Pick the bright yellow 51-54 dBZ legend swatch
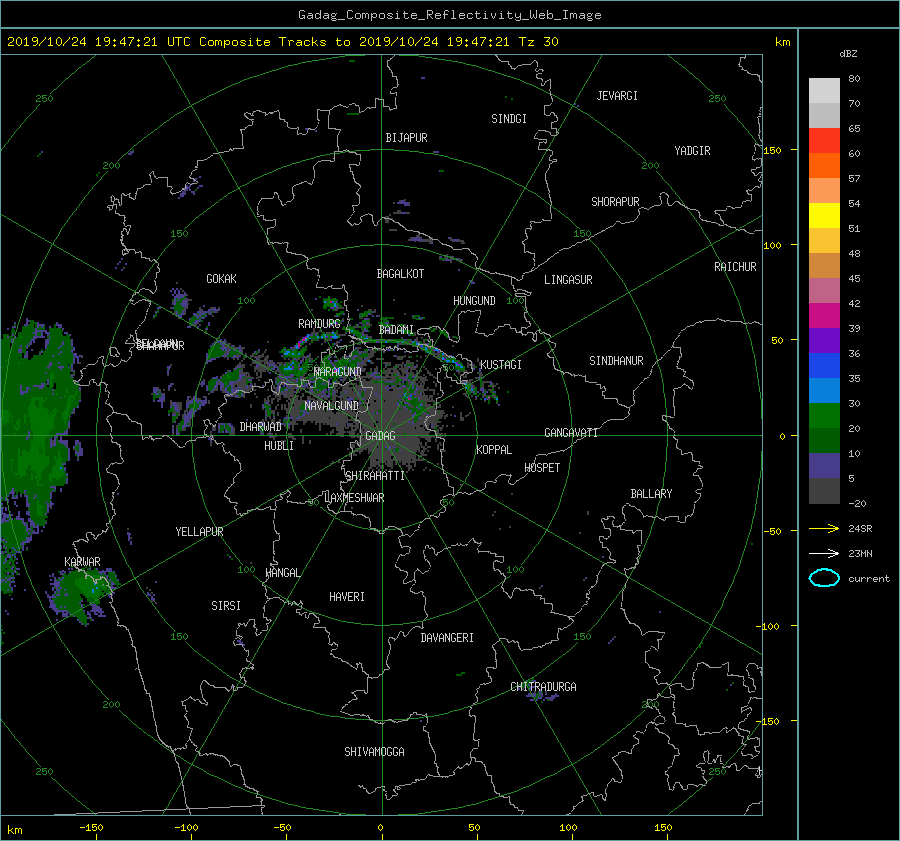Screen dimensions: 900x841 point(824,216)
